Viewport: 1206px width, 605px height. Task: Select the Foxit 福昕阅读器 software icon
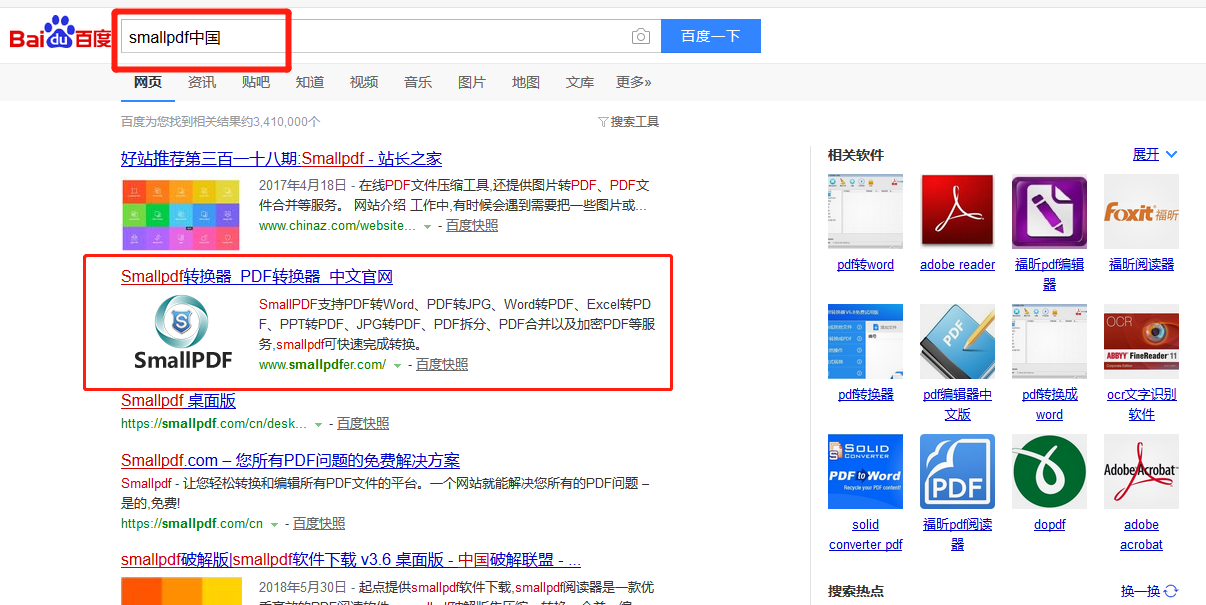pos(1141,211)
